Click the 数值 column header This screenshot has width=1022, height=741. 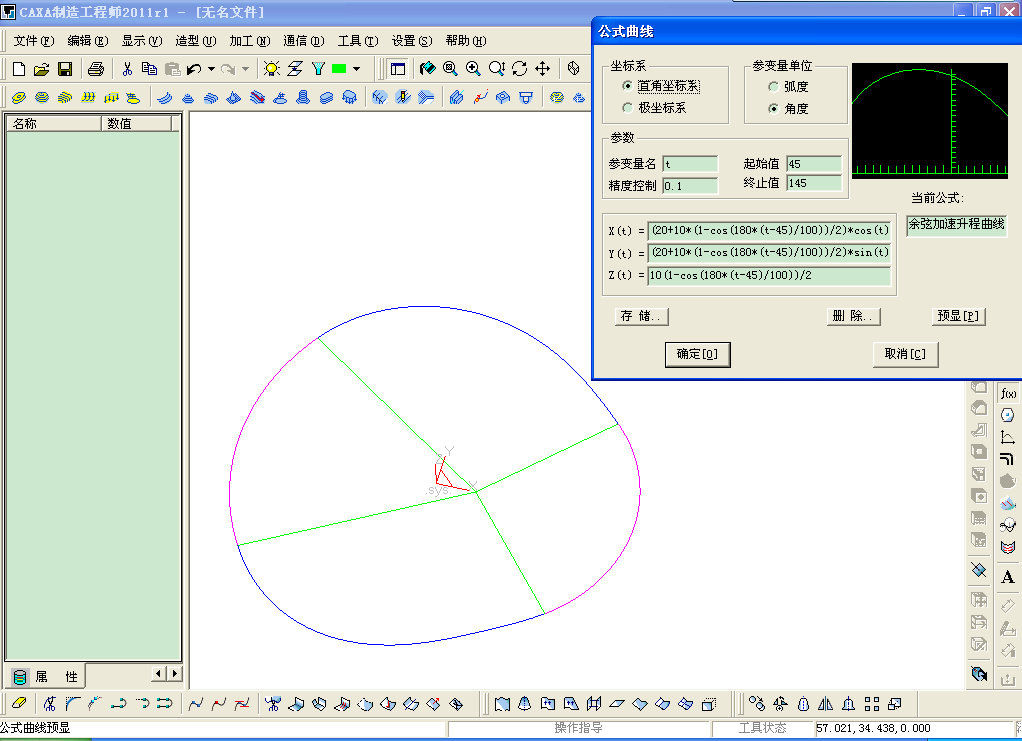point(136,123)
